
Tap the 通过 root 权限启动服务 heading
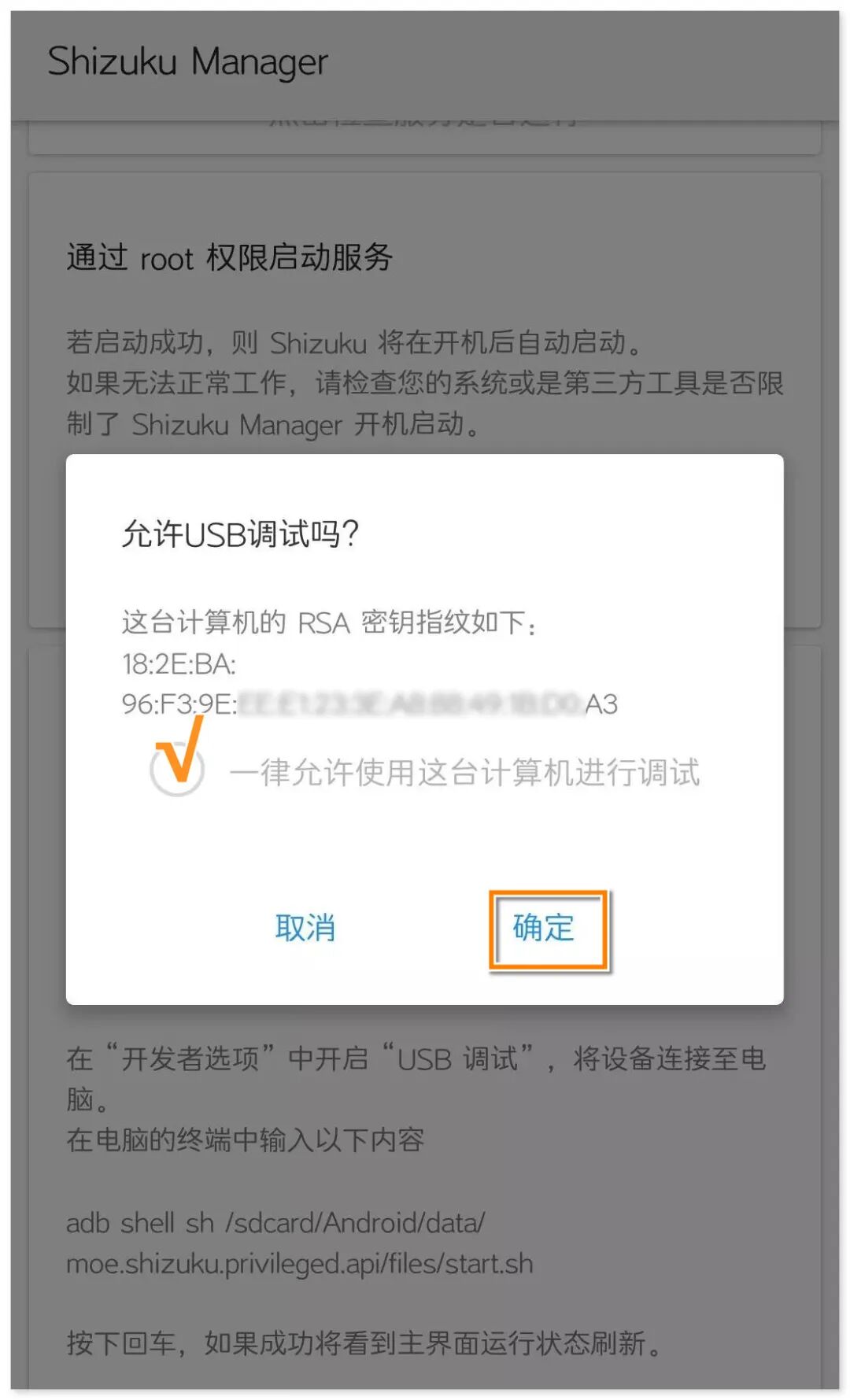(x=229, y=257)
